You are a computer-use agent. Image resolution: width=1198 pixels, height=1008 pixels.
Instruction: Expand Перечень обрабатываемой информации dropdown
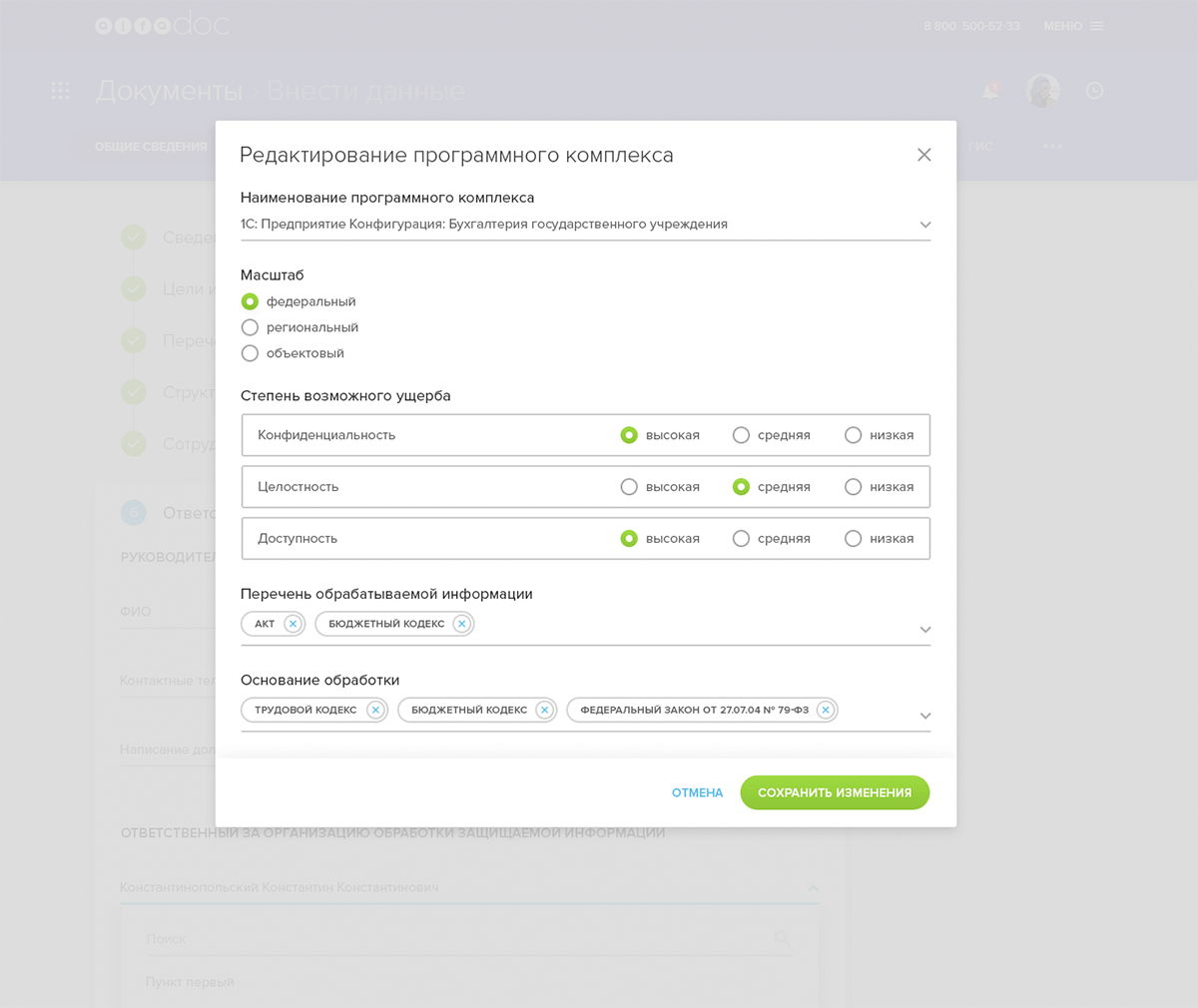(x=925, y=630)
